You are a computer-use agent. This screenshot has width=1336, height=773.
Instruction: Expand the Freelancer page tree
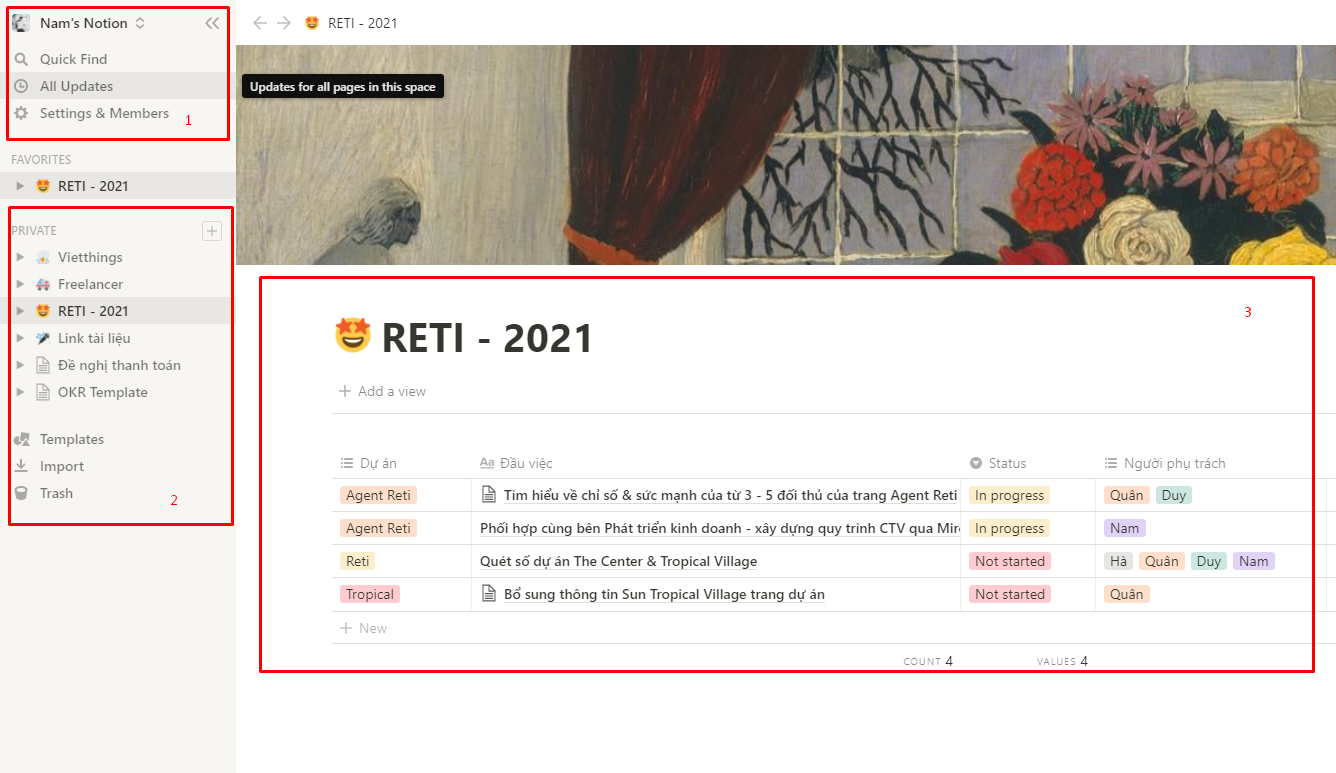click(x=20, y=284)
